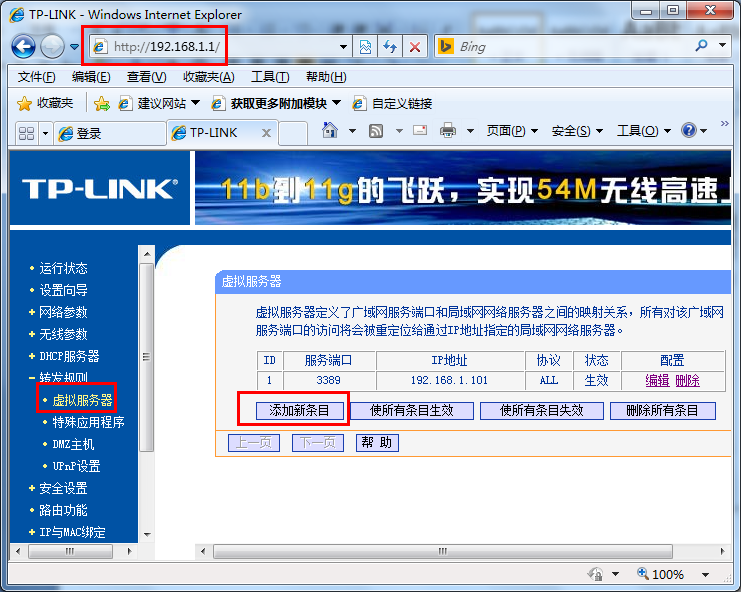
Task: Click the Add to Favorites Bar star icon
Action: pyautogui.click(x=102, y=103)
